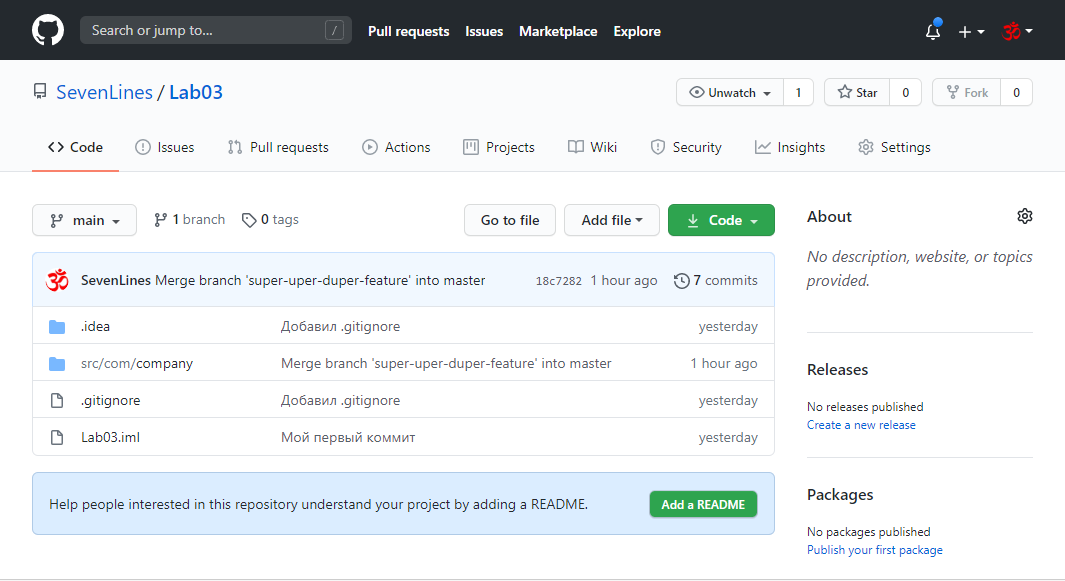
Task: Open the SevenLines owner link
Action: [x=105, y=92]
